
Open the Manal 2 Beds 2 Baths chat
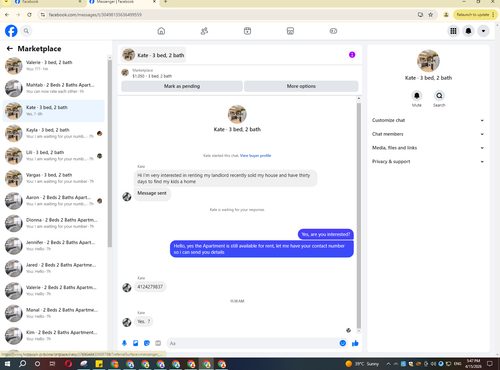click(x=54, y=313)
